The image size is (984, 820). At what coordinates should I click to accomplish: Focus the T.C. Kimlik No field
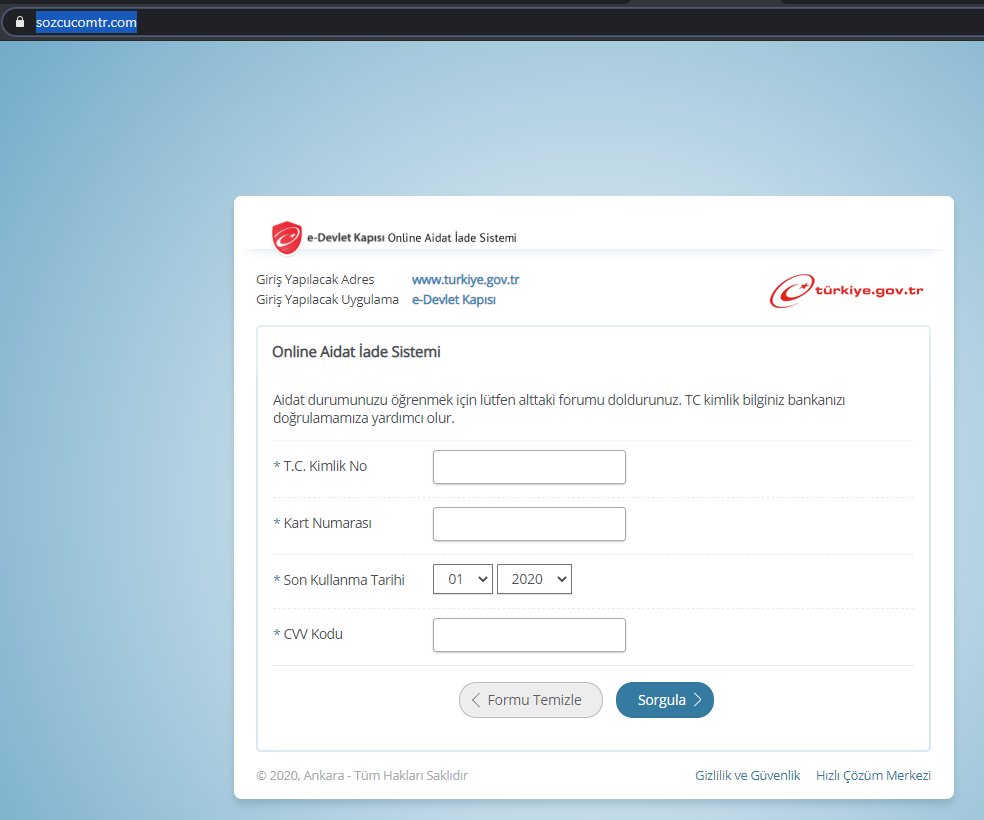point(529,467)
